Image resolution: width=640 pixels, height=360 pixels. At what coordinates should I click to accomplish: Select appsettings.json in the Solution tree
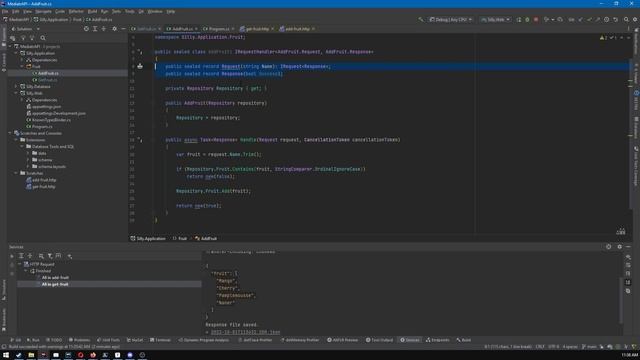[x=46, y=107]
